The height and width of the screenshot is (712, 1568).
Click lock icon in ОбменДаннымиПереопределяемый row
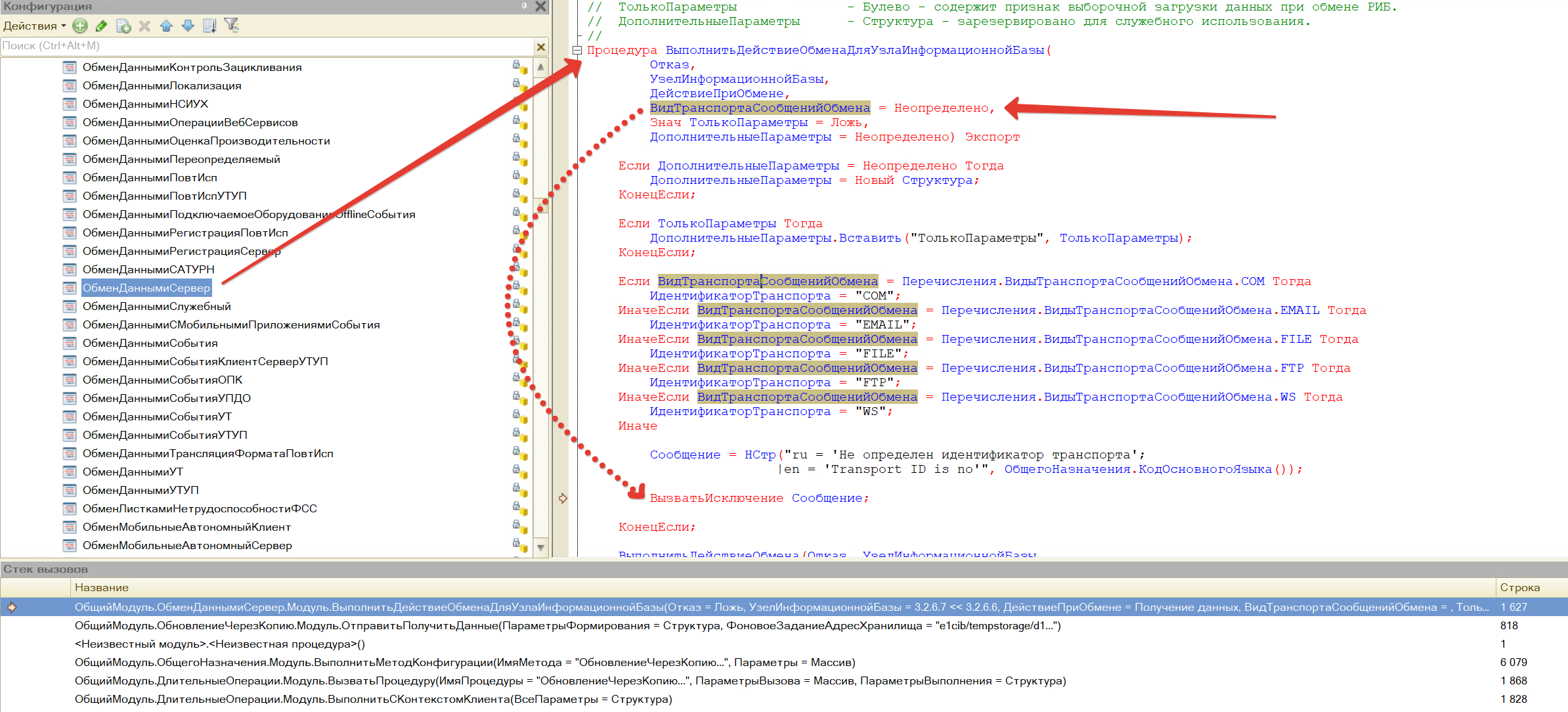click(x=519, y=158)
